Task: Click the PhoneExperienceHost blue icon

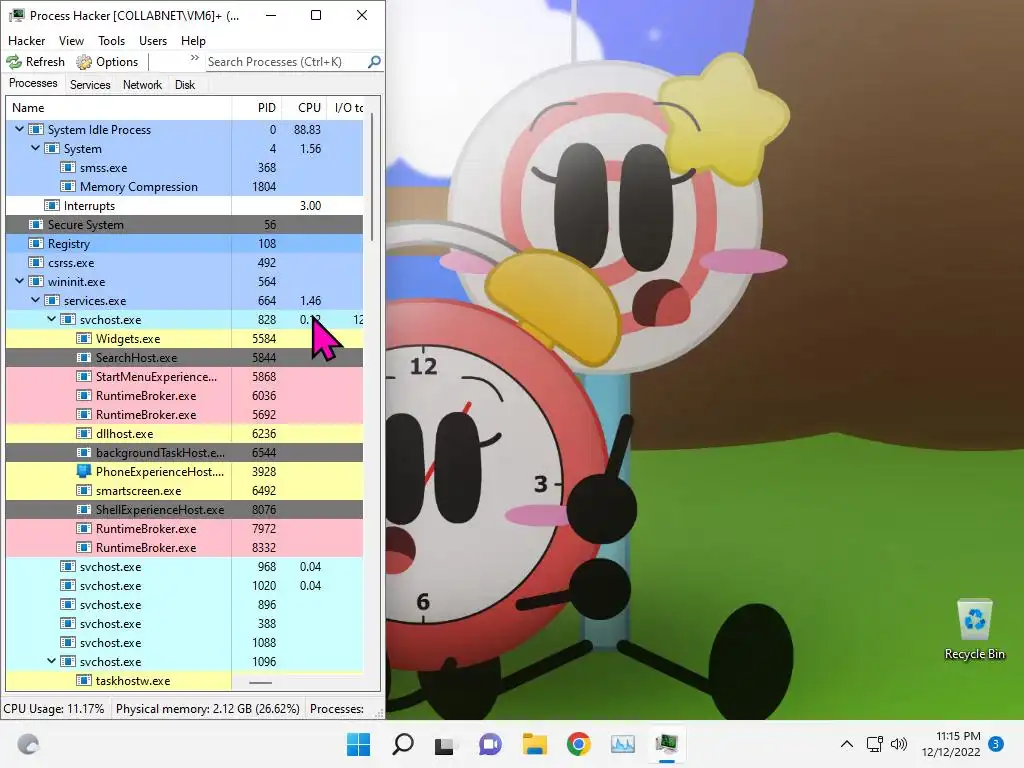Action: click(84, 471)
